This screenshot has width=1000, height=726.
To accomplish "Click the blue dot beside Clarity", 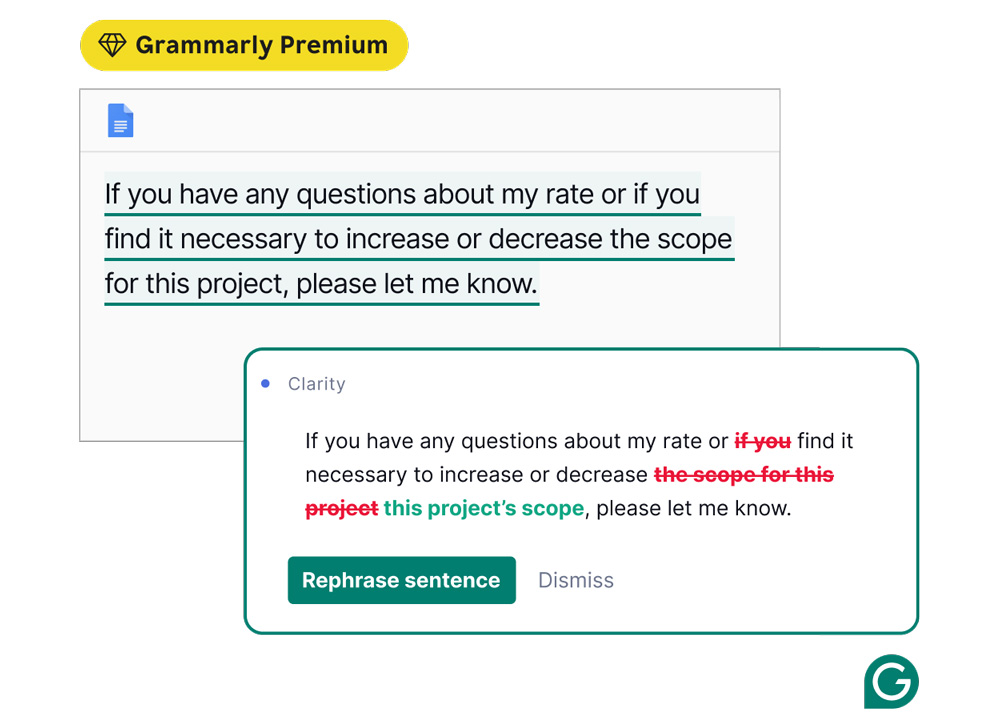I will point(265,384).
